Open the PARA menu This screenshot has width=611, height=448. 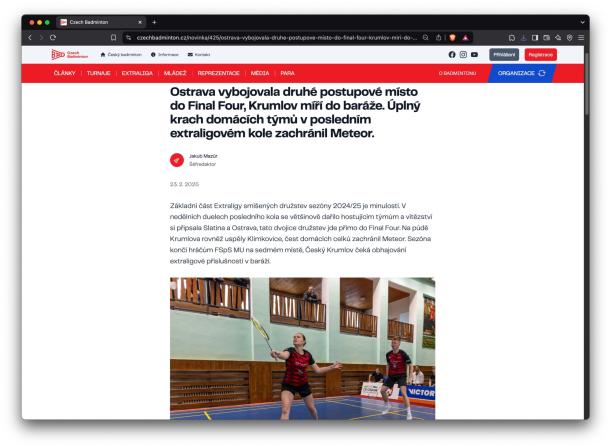pyautogui.click(x=288, y=73)
